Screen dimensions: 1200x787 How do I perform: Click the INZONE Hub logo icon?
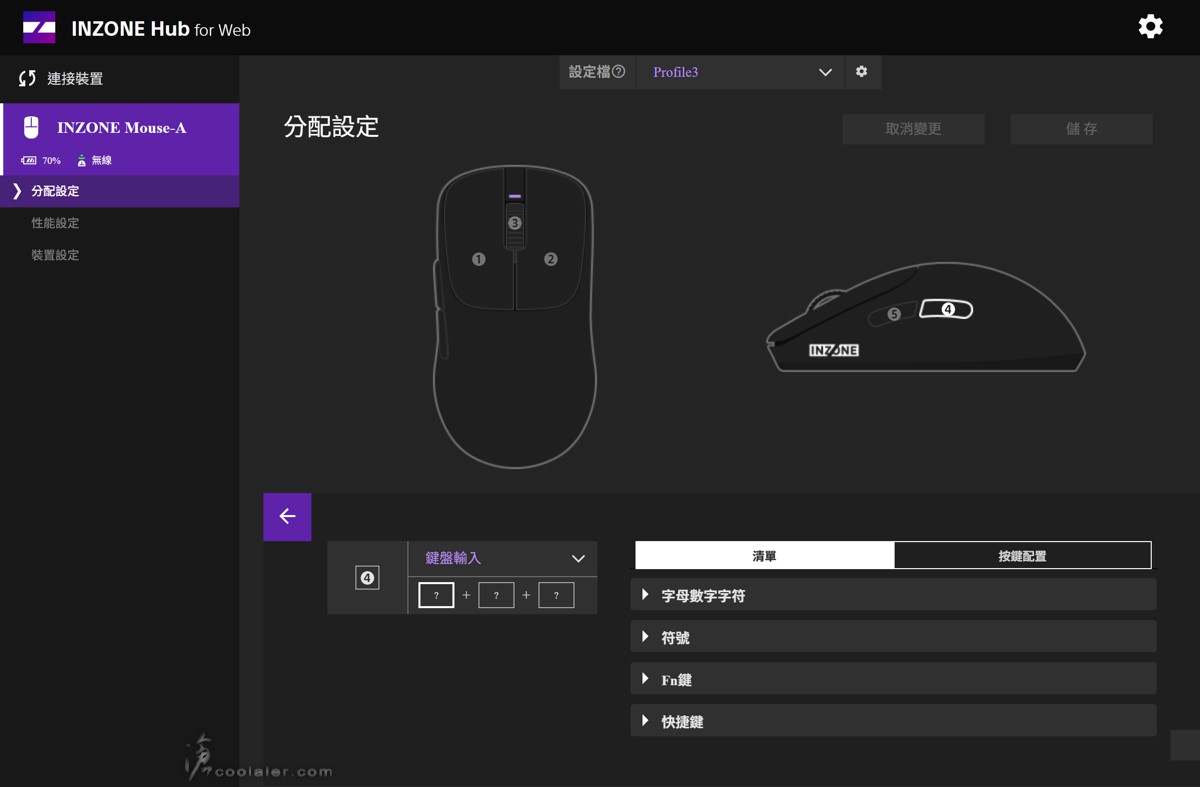(39, 28)
